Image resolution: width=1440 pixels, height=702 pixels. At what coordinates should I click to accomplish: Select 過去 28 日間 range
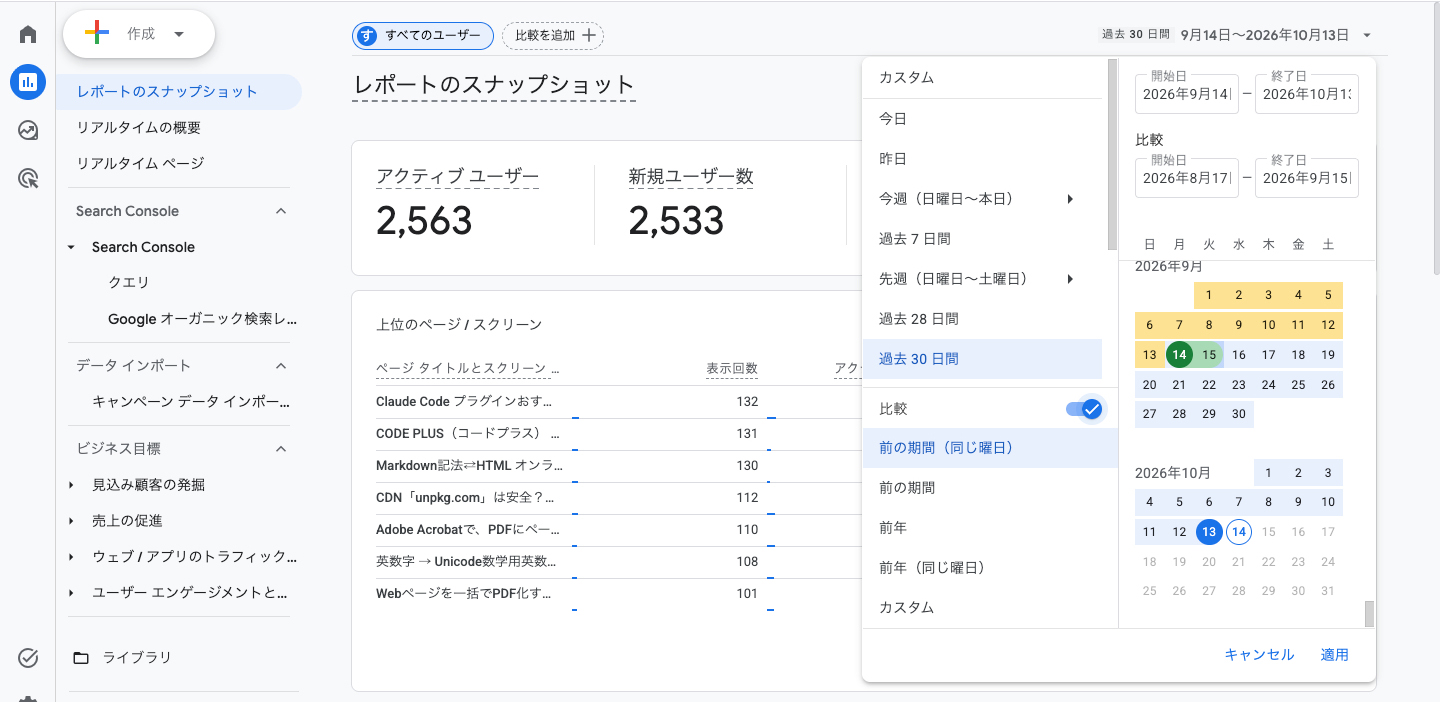pos(982,318)
